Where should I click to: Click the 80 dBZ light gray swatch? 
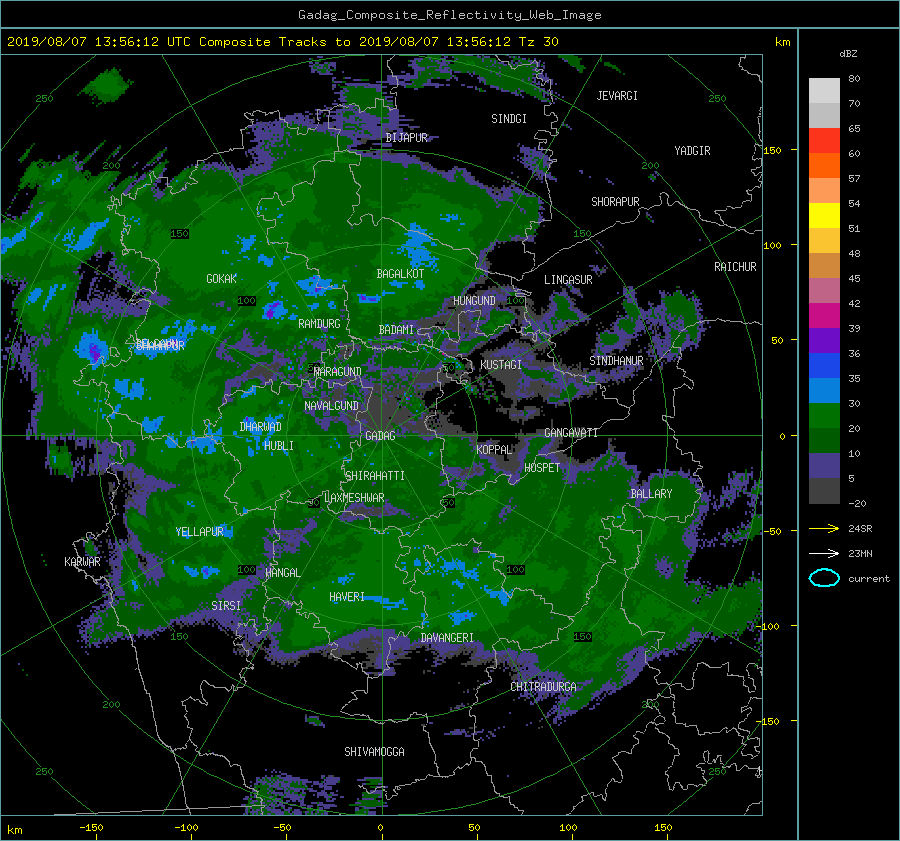(x=824, y=91)
